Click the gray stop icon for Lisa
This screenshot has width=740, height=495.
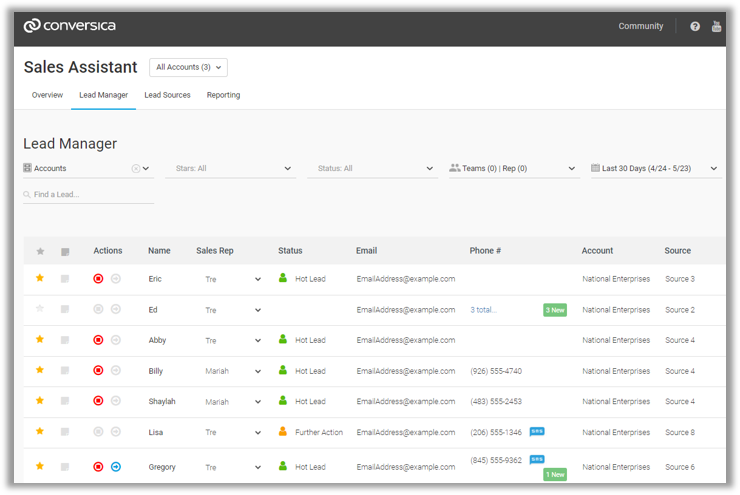tap(98, 431)
